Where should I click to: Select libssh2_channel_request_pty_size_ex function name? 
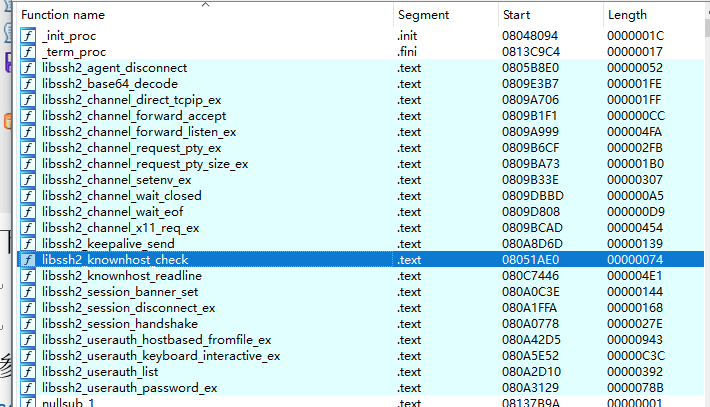145,164
